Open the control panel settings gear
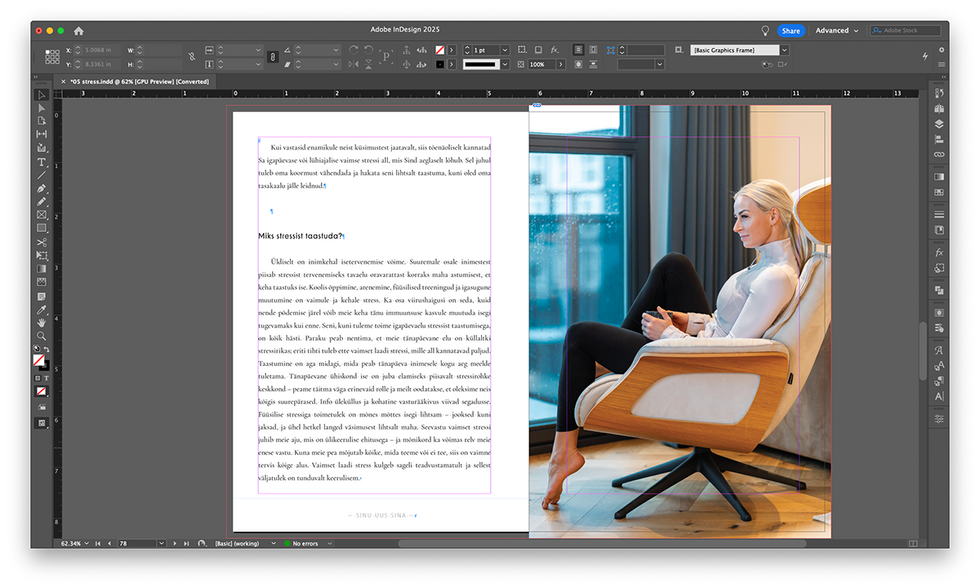The image size is (980, 588). [x=941, y=50]
